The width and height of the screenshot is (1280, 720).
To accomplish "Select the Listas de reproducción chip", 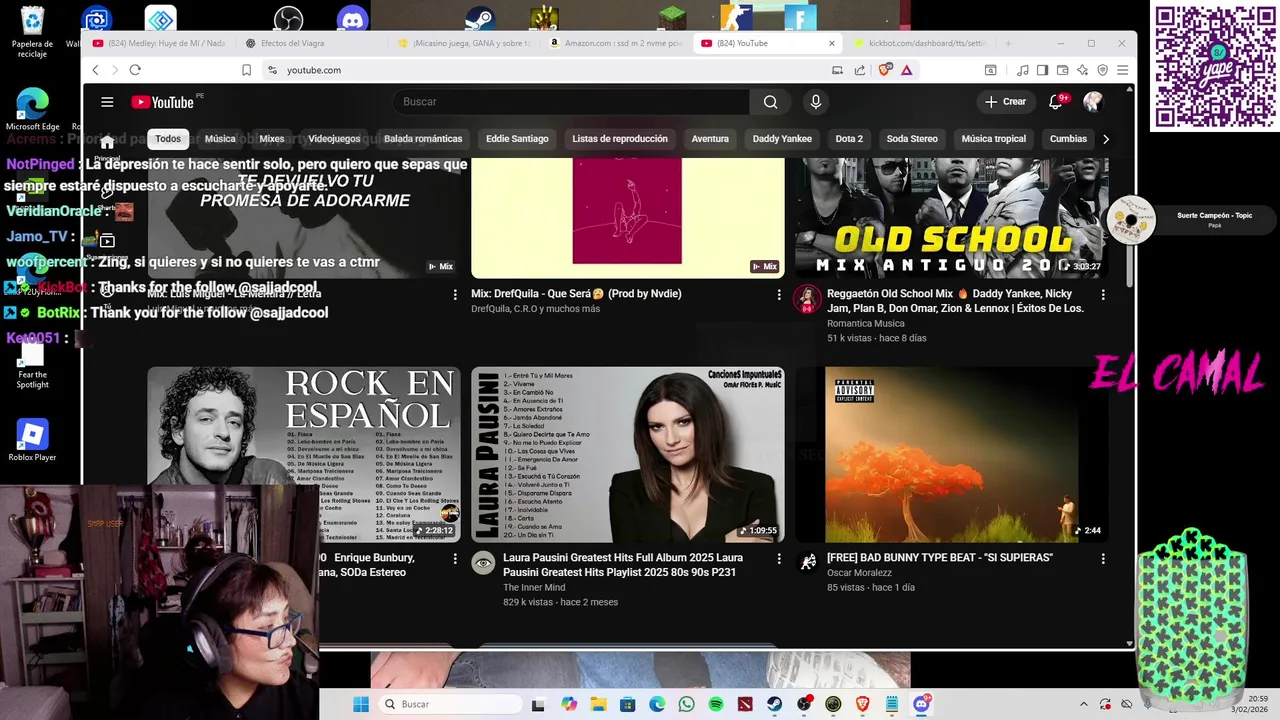I will [620, 139].
